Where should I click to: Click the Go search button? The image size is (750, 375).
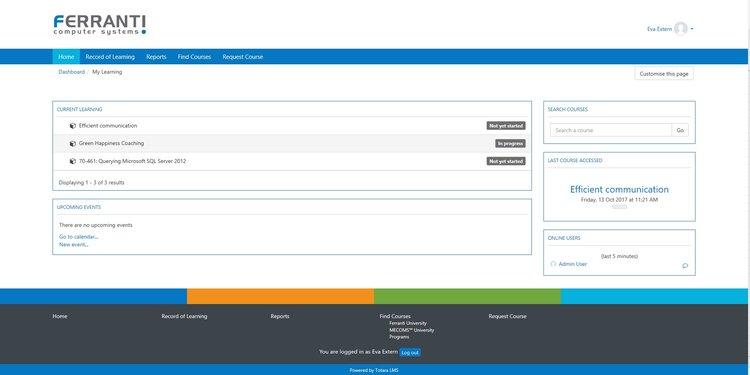(x=680, y=130)
